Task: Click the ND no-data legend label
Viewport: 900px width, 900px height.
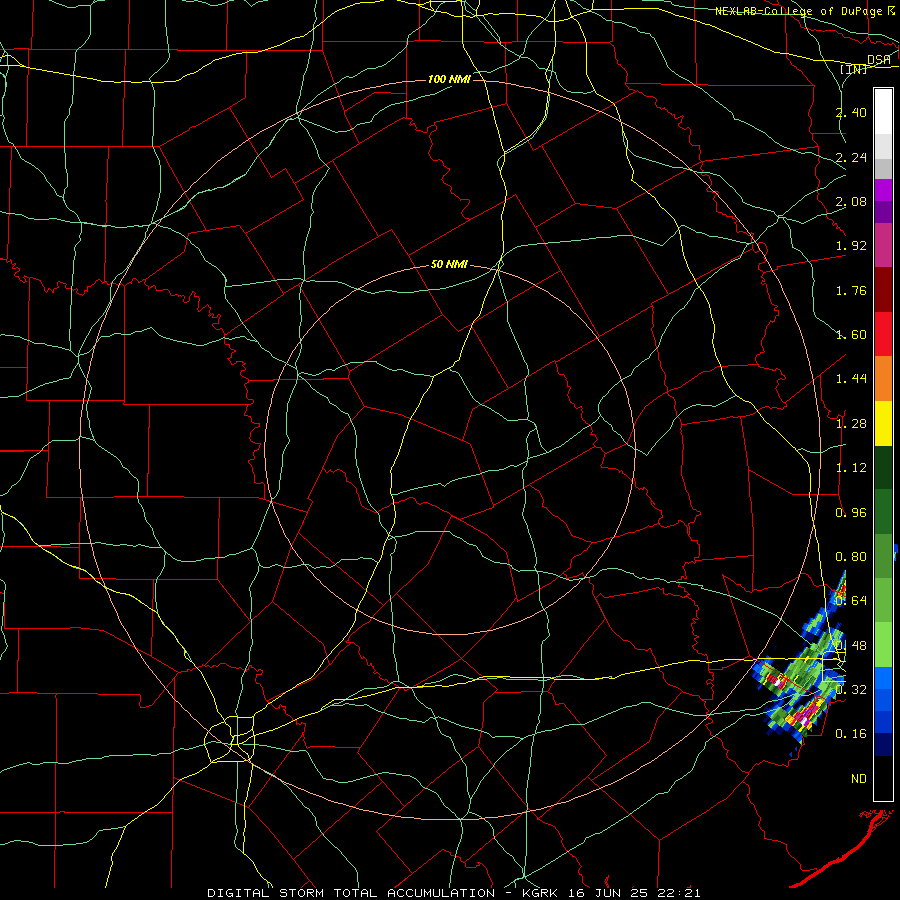Action: tap(859, 779)
